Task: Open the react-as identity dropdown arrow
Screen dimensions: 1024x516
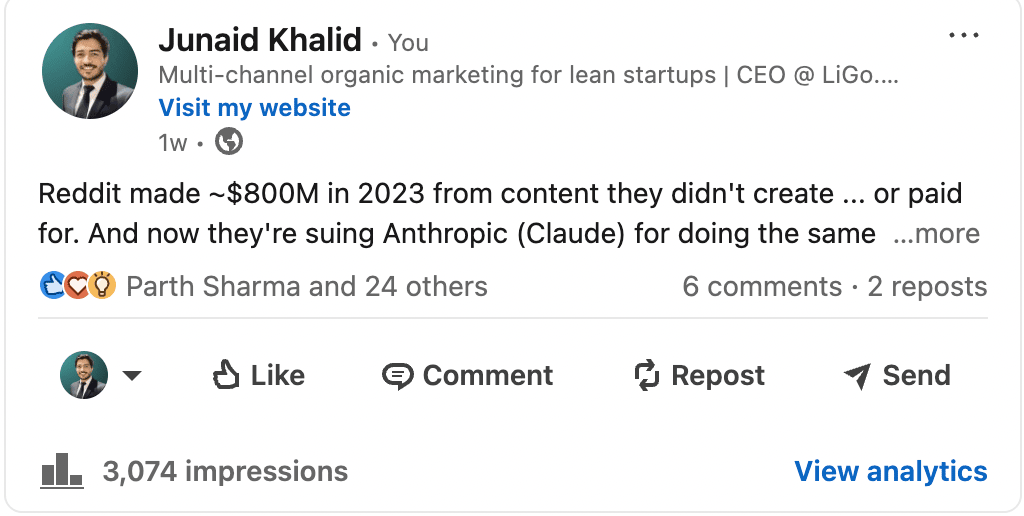Action: click(132, 376)
